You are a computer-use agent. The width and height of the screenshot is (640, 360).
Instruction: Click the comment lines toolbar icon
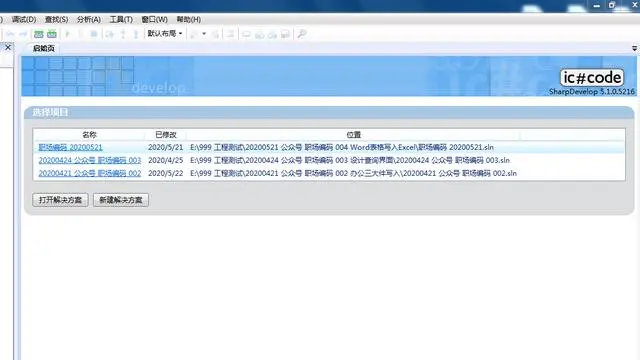pyautogui.click(x=231, y=34)
